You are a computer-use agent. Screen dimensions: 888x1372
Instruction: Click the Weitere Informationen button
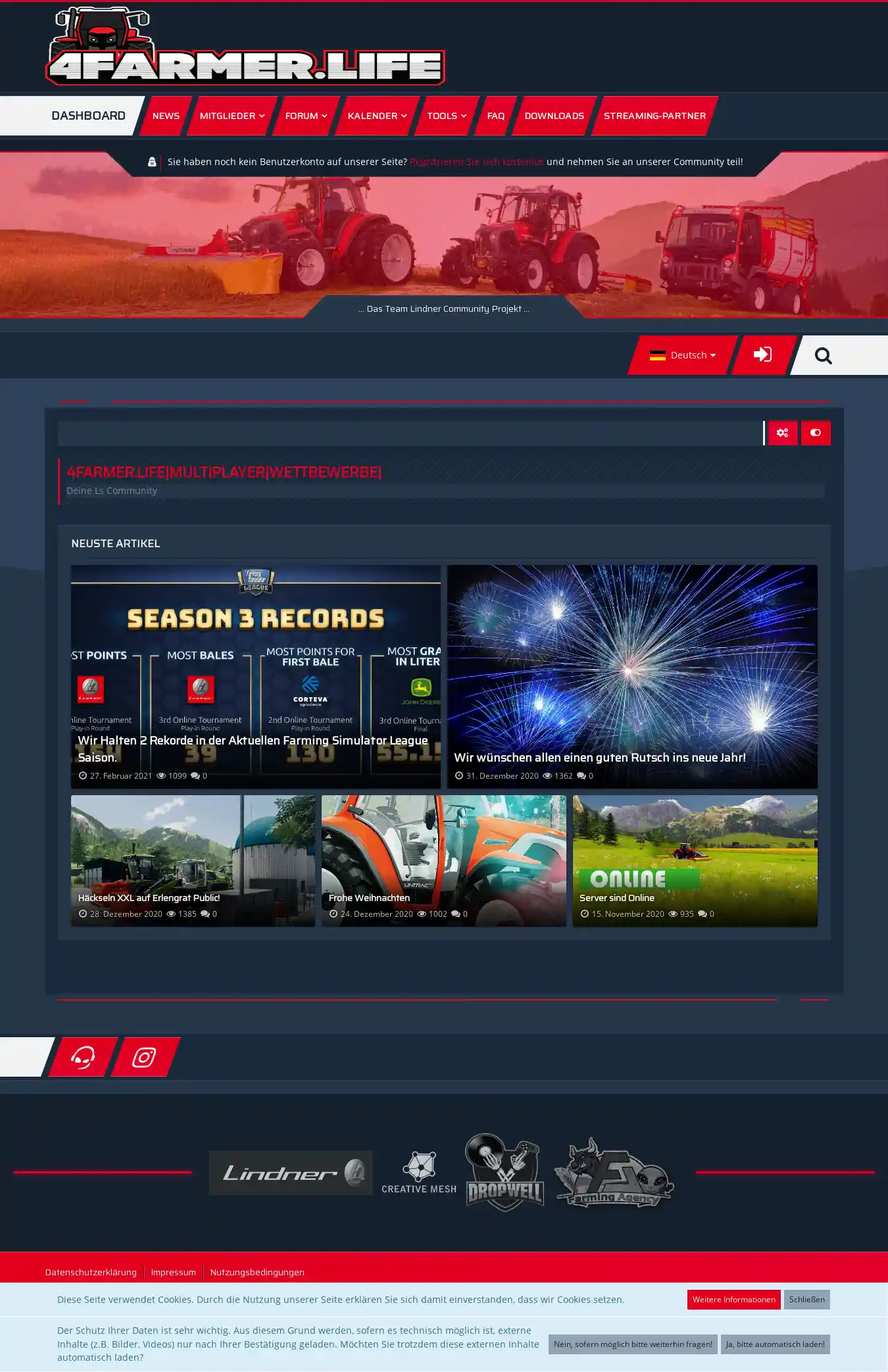coord(733,1299)
